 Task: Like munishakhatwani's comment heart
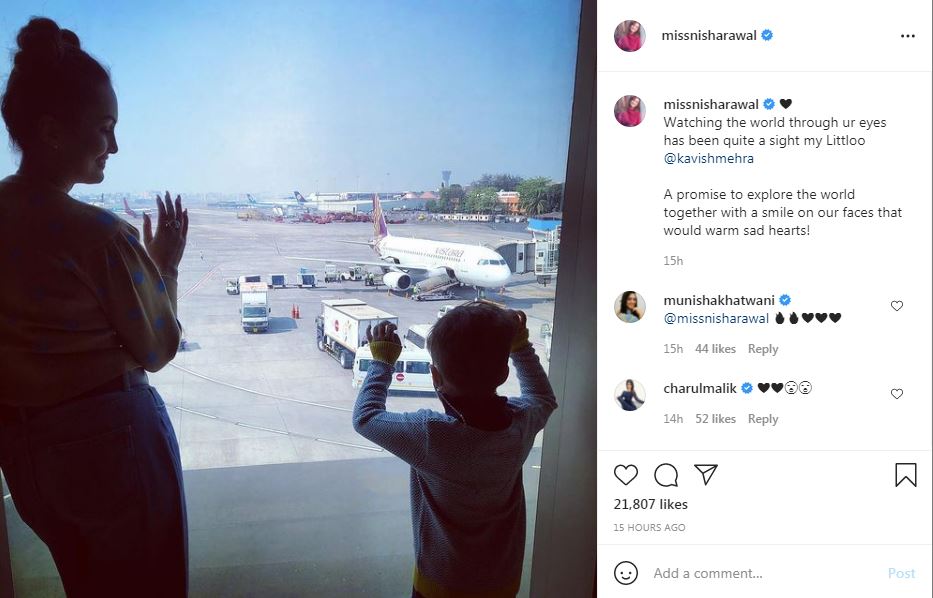[897, 306]
